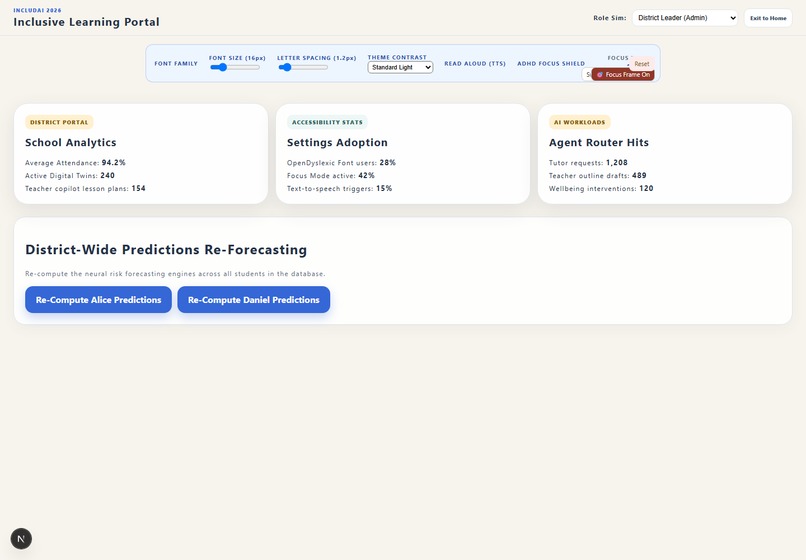Click the INCLUDAI 2026 label

37,10
